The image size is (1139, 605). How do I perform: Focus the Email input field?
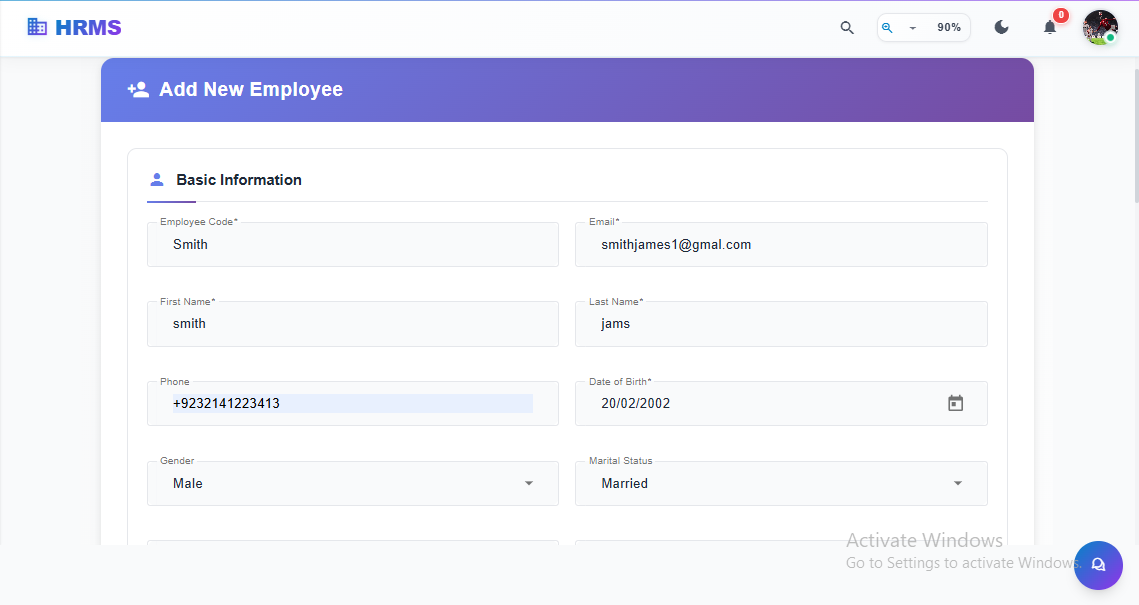tap(781, 245)
